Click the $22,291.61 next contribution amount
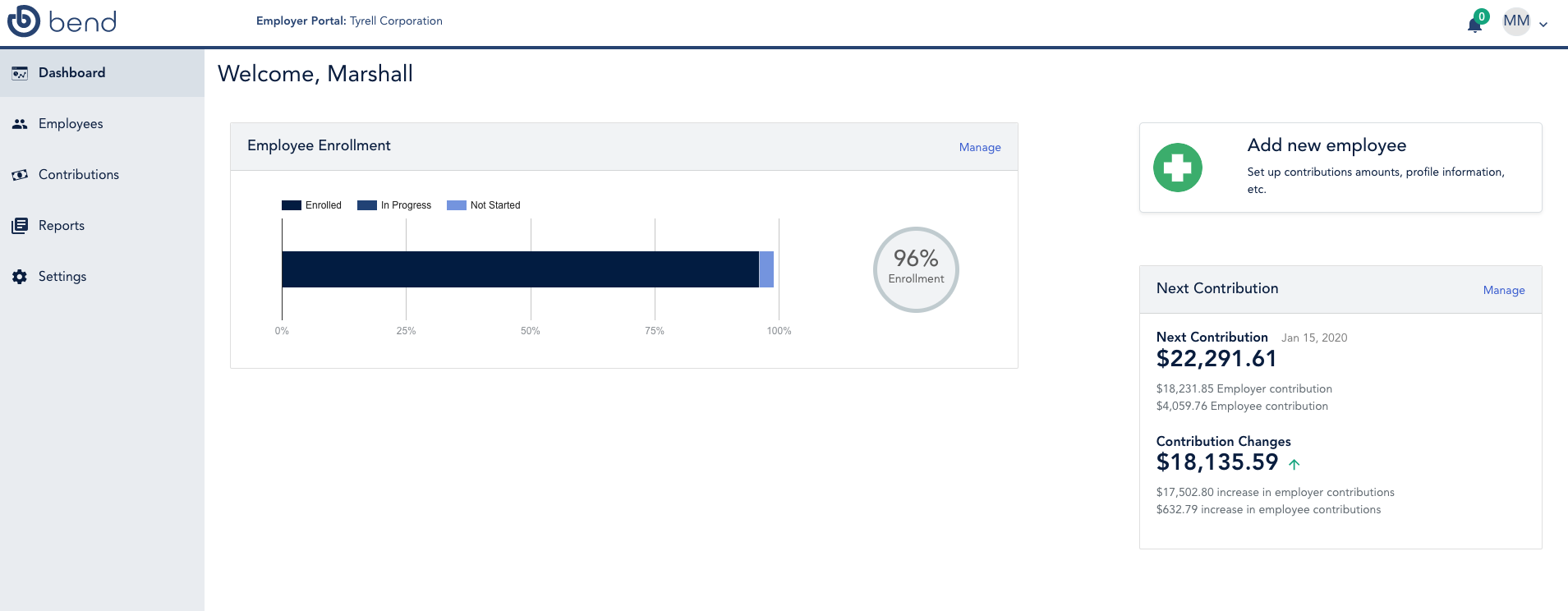The width and height of the screenshot is (1568, 611). [1216, 359]
